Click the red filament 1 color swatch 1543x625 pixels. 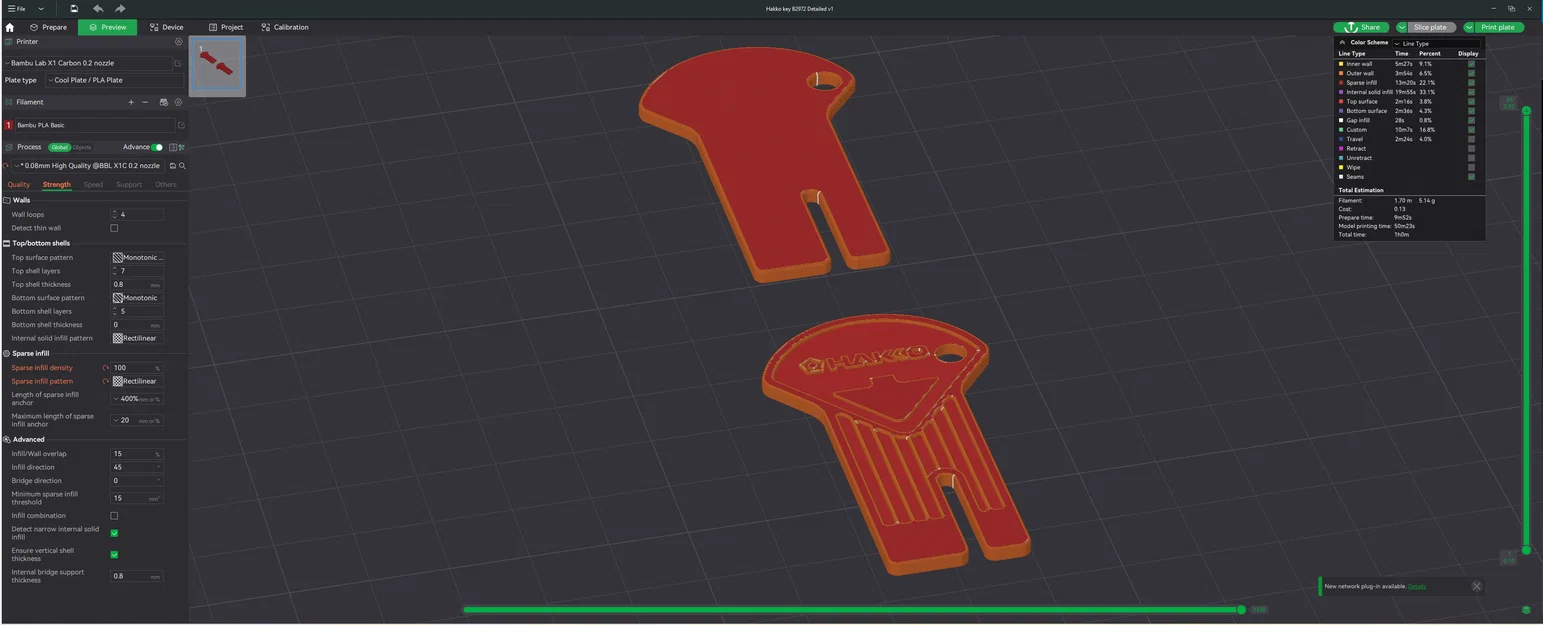click(x=9, y=125)
